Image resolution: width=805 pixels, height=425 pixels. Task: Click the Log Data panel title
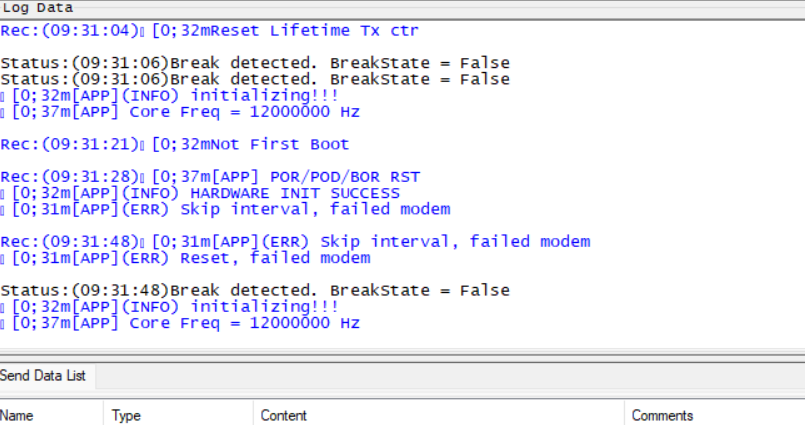[x=38, y=7]
